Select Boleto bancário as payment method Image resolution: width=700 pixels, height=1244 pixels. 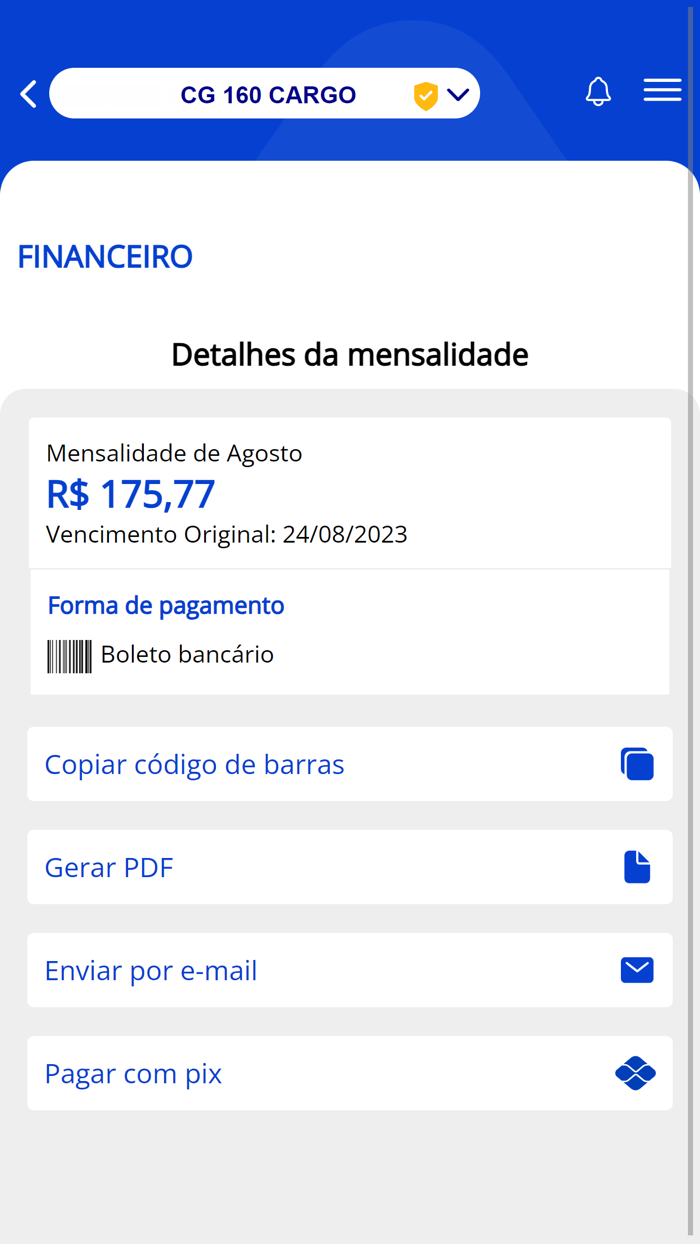click(x=186, y=654)
